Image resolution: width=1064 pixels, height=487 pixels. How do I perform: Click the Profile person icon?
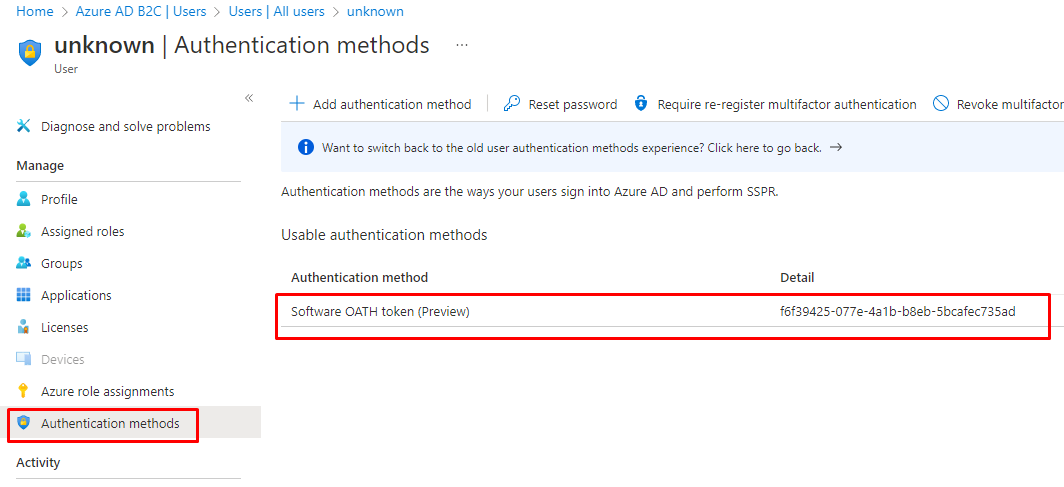pos(24,199)
